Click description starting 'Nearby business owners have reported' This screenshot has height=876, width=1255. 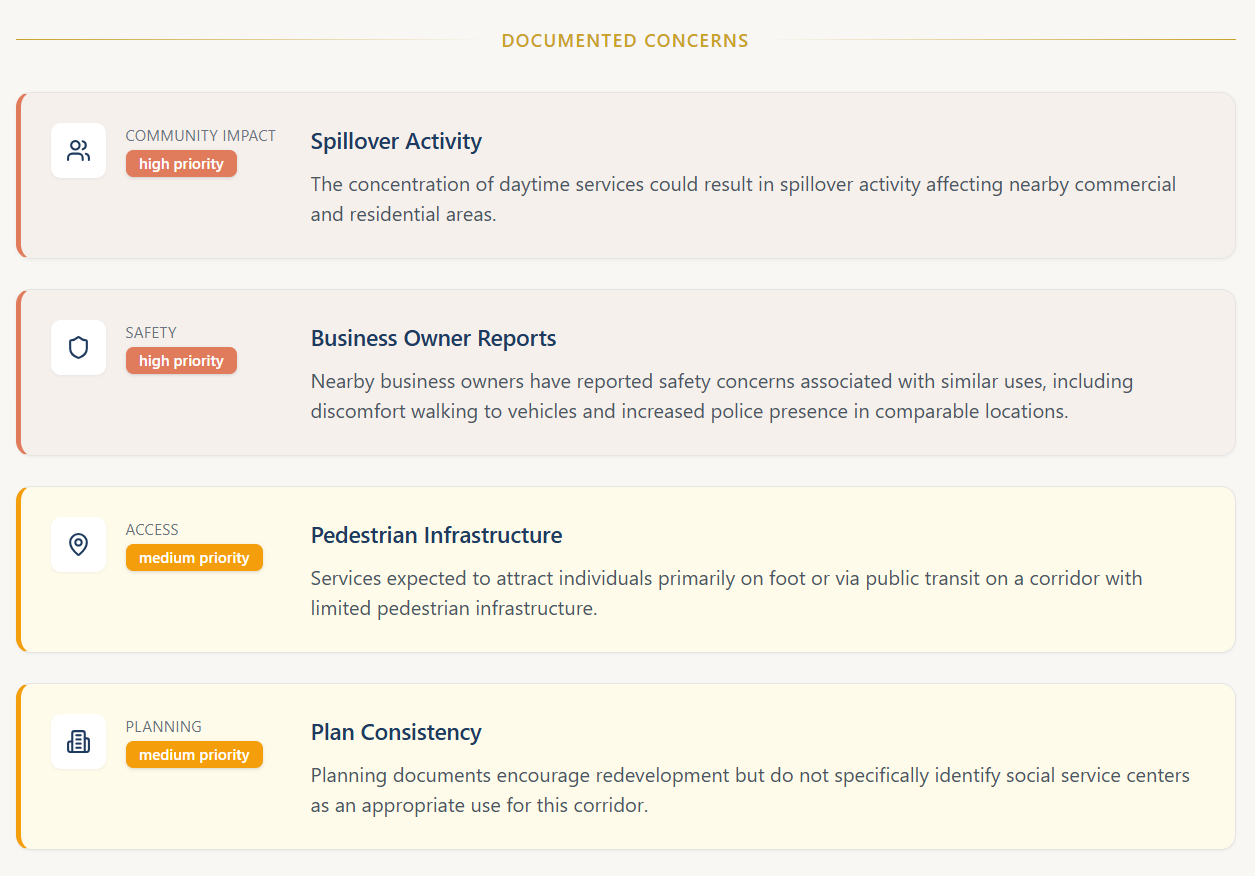pyautogui.click(x=722, y=396)
